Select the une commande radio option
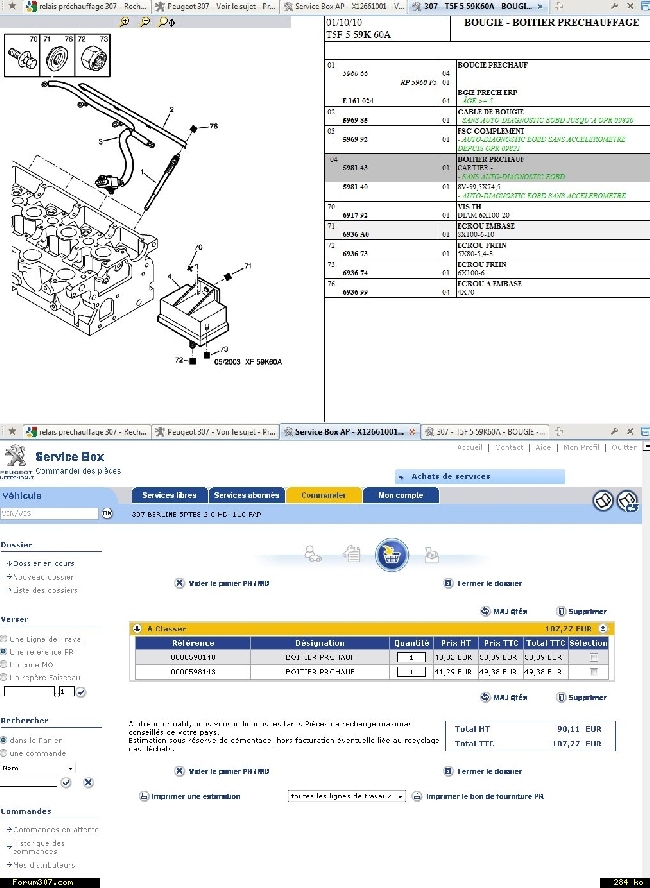 [3, 753]
